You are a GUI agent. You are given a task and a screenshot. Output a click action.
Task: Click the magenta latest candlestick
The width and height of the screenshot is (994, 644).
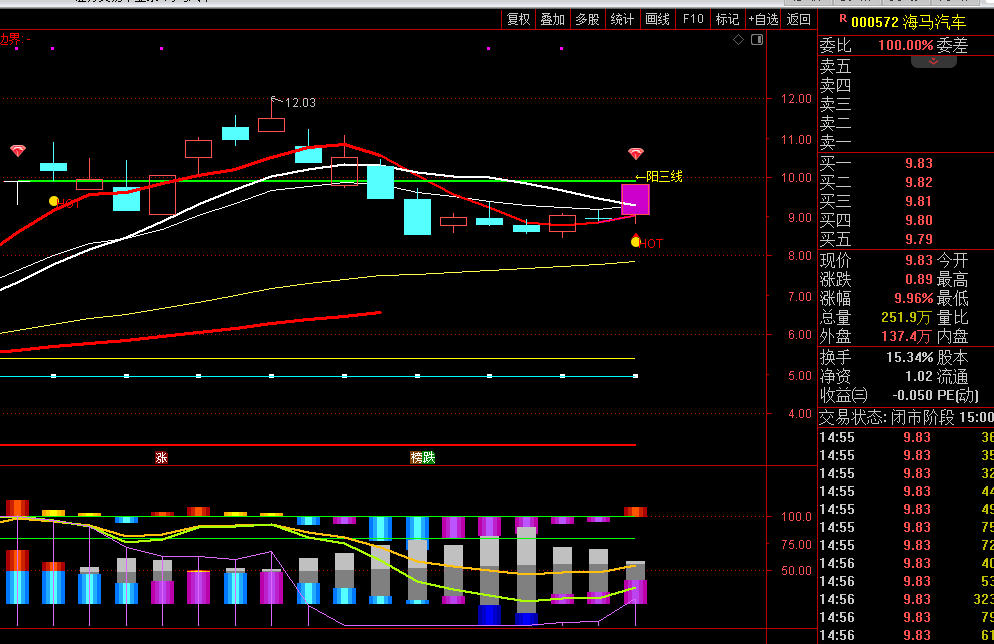635,199
